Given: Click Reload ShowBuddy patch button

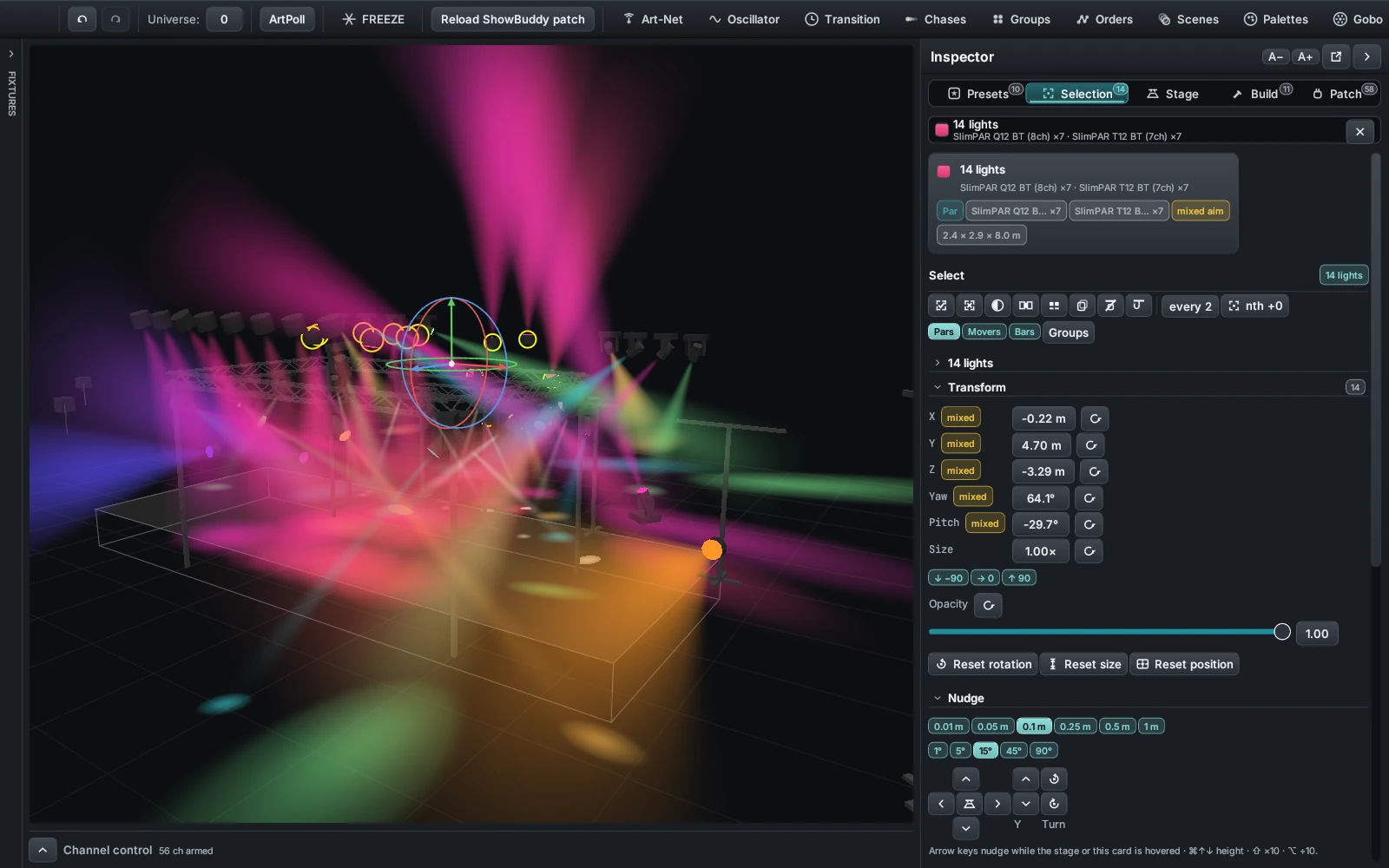Looking at the screenshot, I should (x=513, y=19).
